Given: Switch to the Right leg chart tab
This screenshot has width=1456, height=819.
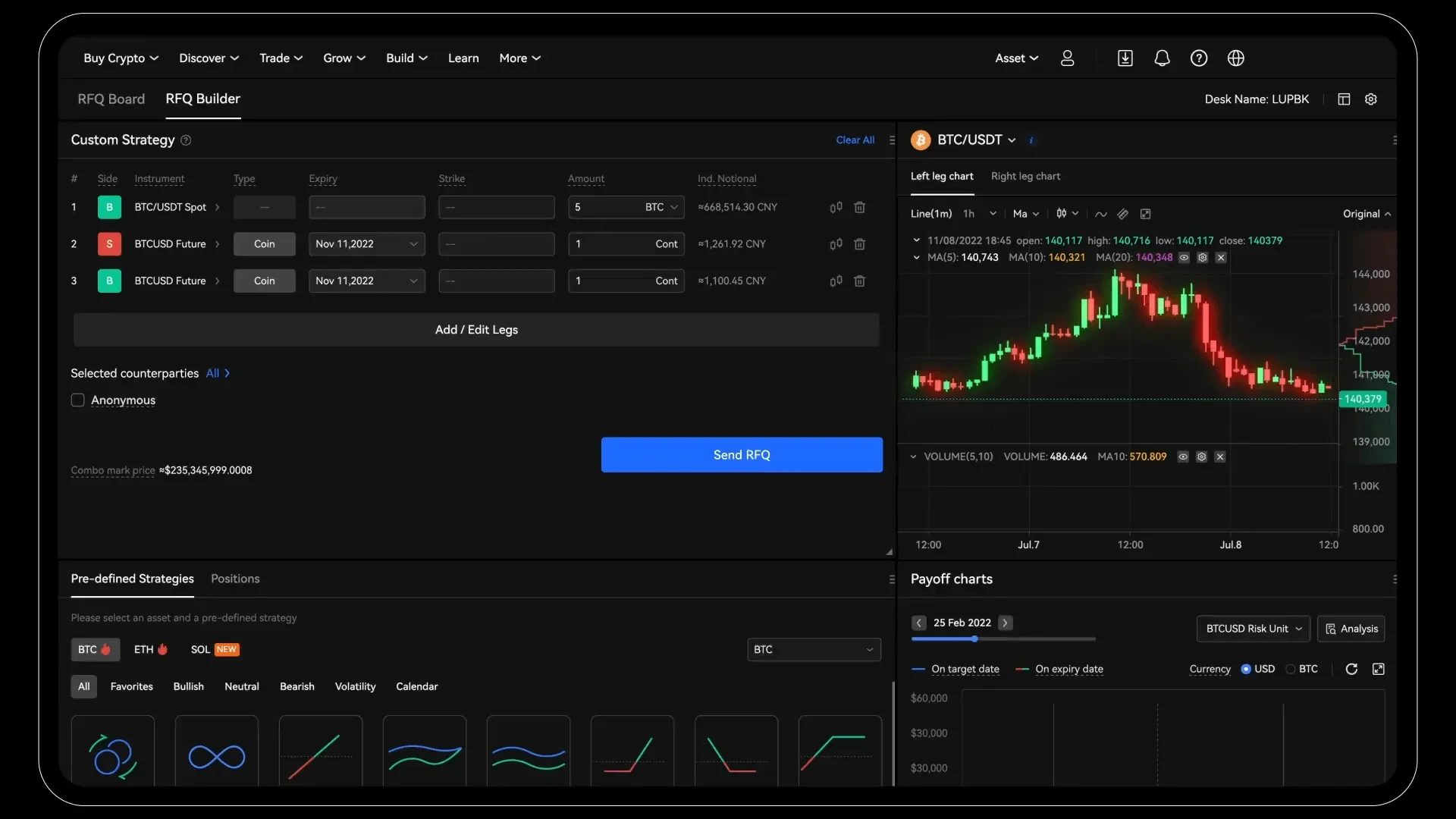Looking at the screenshot, I should 1025,176.
